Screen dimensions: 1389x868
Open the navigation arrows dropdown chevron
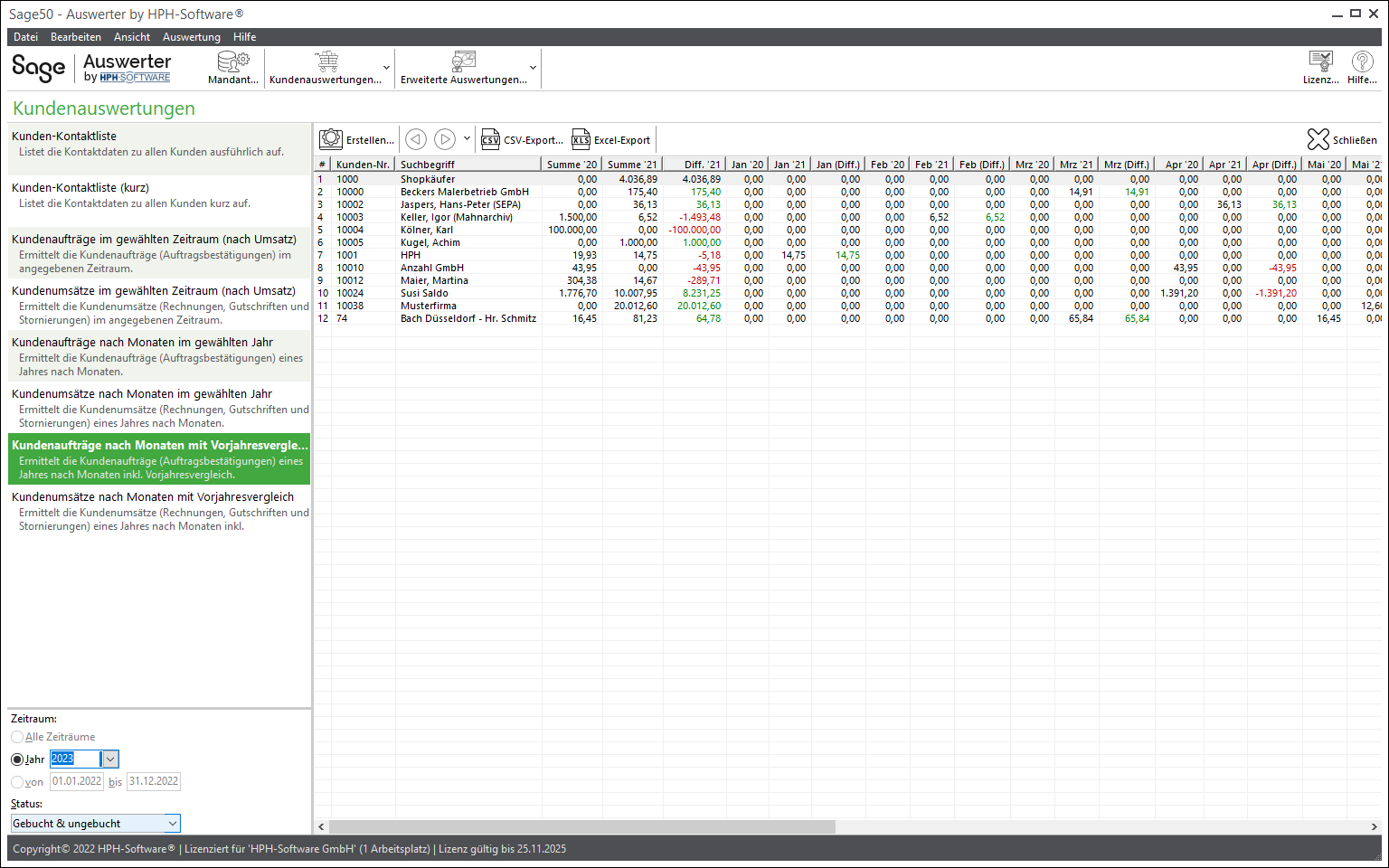click(x=467, y=138)
